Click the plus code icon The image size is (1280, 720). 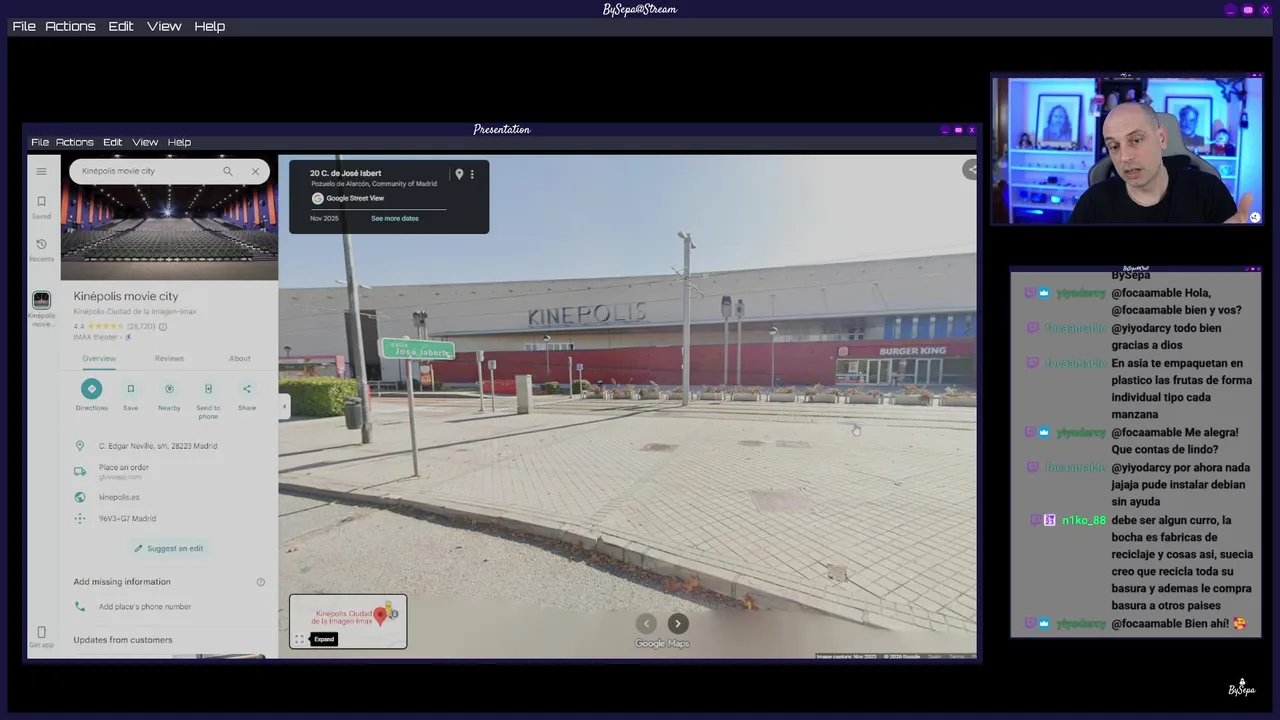coord(80,518)
